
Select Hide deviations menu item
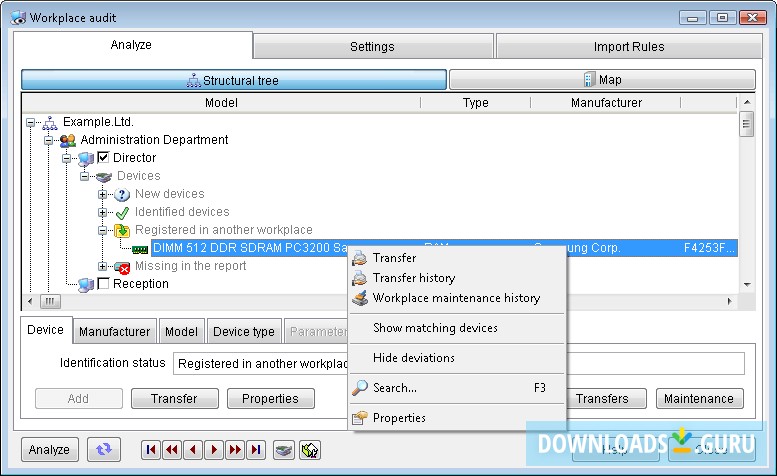[x=457, y=358]
